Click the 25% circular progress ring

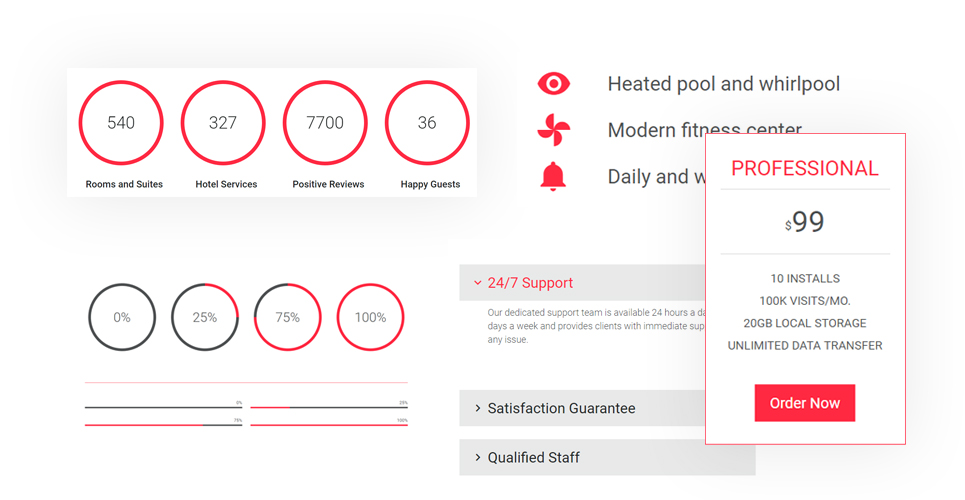[x=205, y=317]
